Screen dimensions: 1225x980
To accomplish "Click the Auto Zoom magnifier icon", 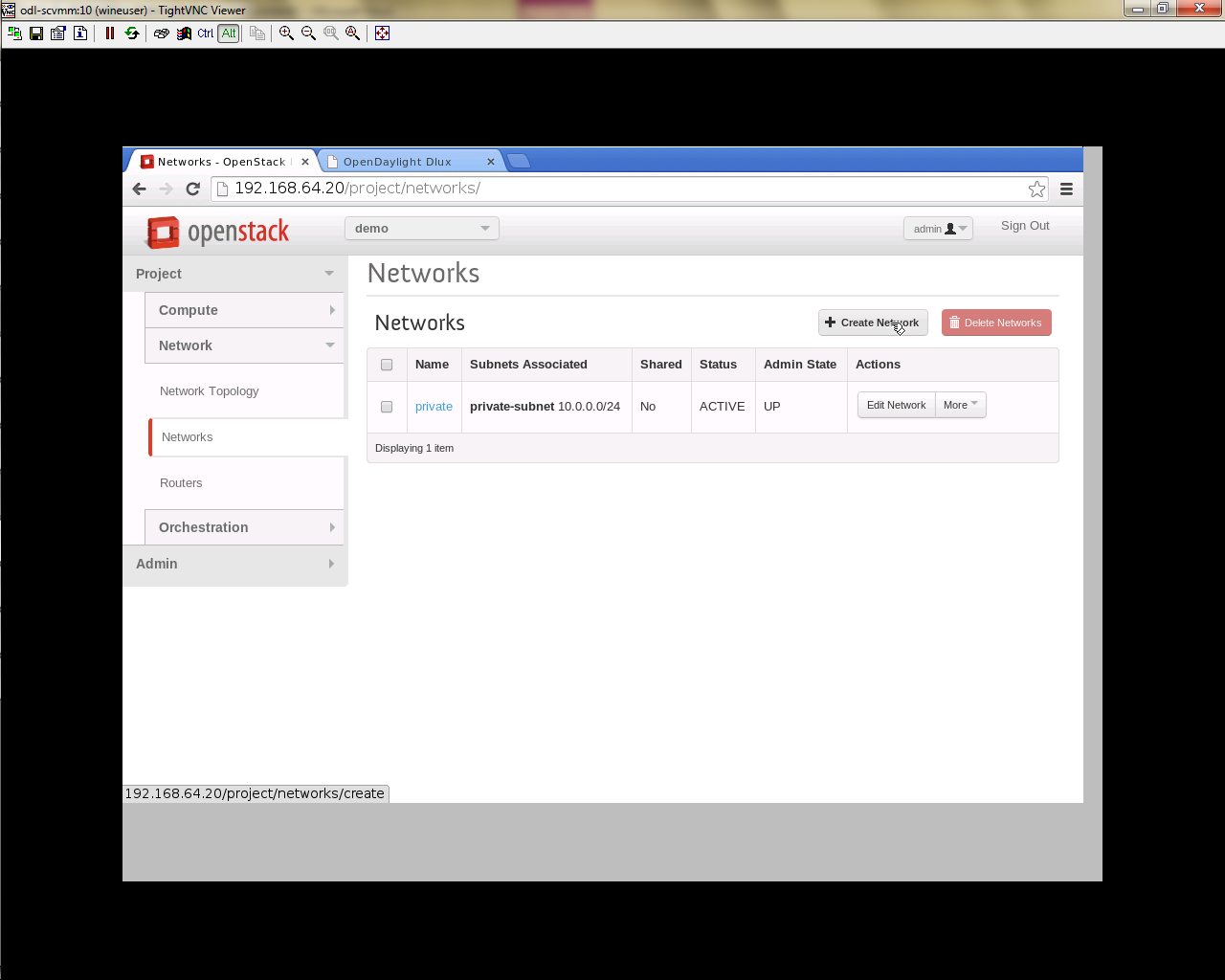I will (x=353, y=33).
